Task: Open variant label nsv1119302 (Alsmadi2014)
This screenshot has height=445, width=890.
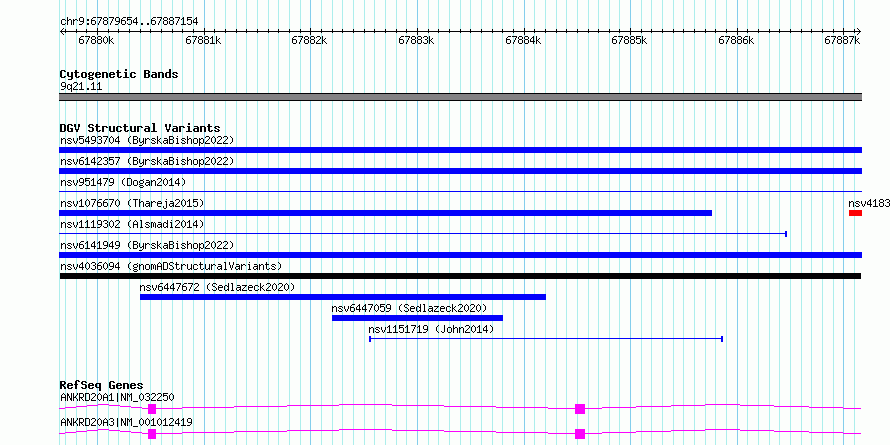Action: [132, 224]
